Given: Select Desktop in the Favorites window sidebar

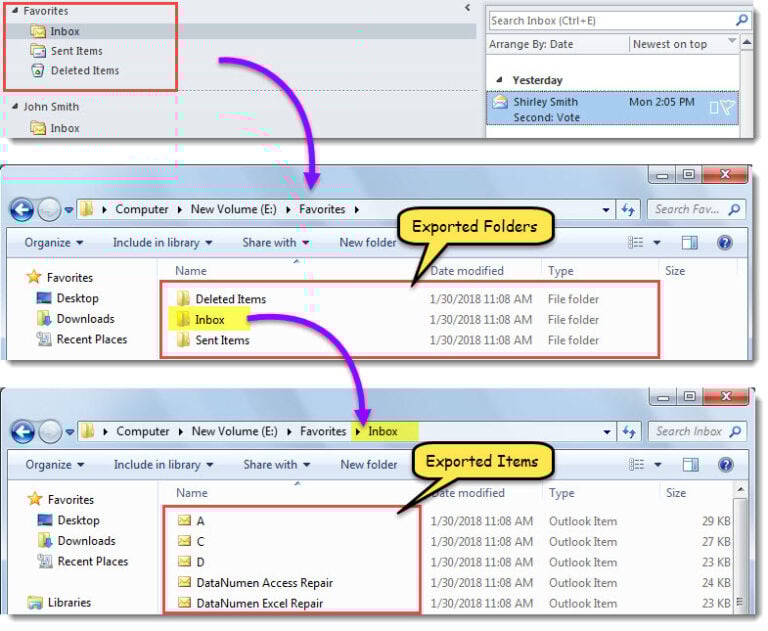Looking at the screenshot, I should click(x=68, y=298).
